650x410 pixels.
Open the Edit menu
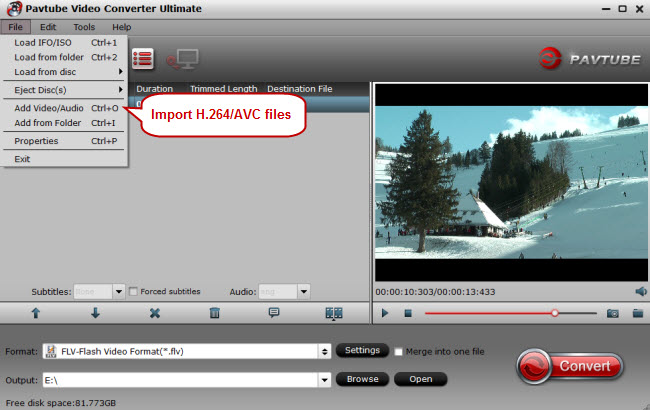pos(48,27)
